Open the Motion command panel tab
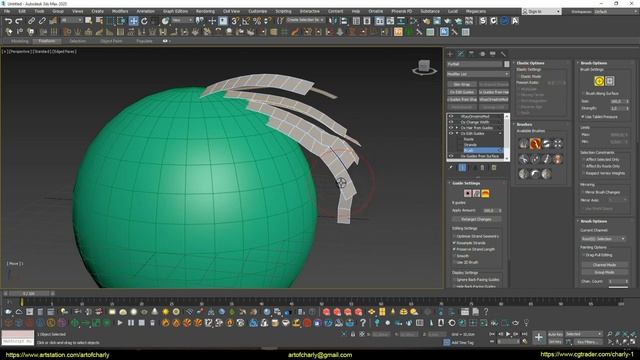640x360 pixels. [482, 53]
